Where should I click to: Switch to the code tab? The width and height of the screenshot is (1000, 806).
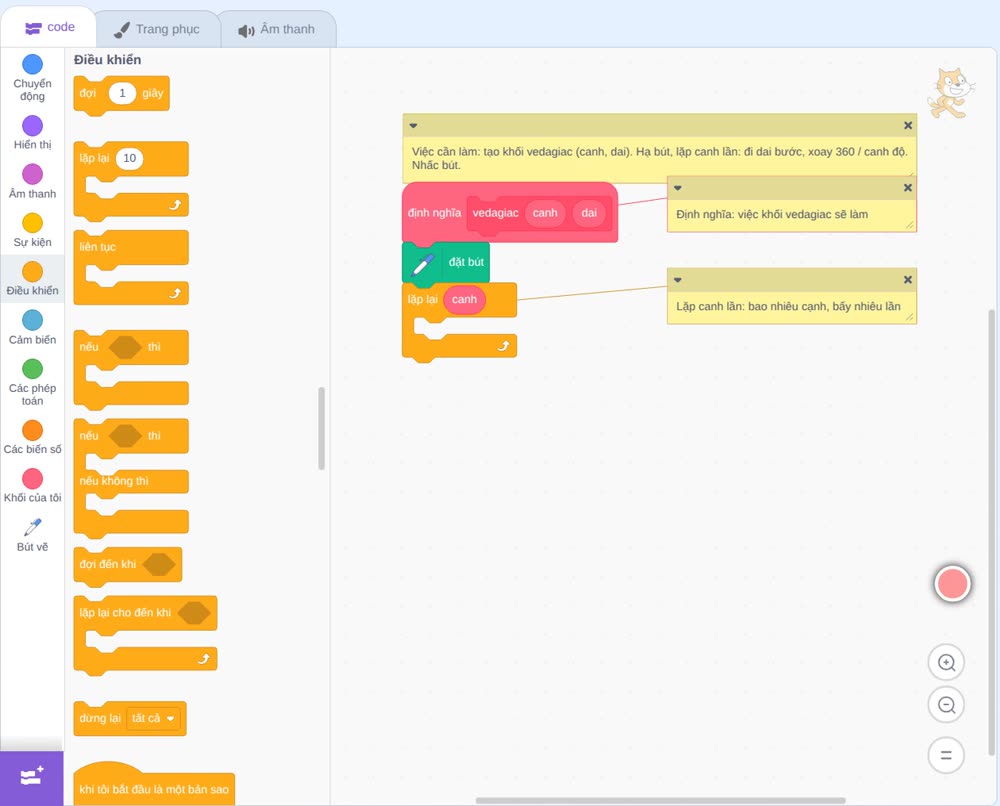(49, 27)
